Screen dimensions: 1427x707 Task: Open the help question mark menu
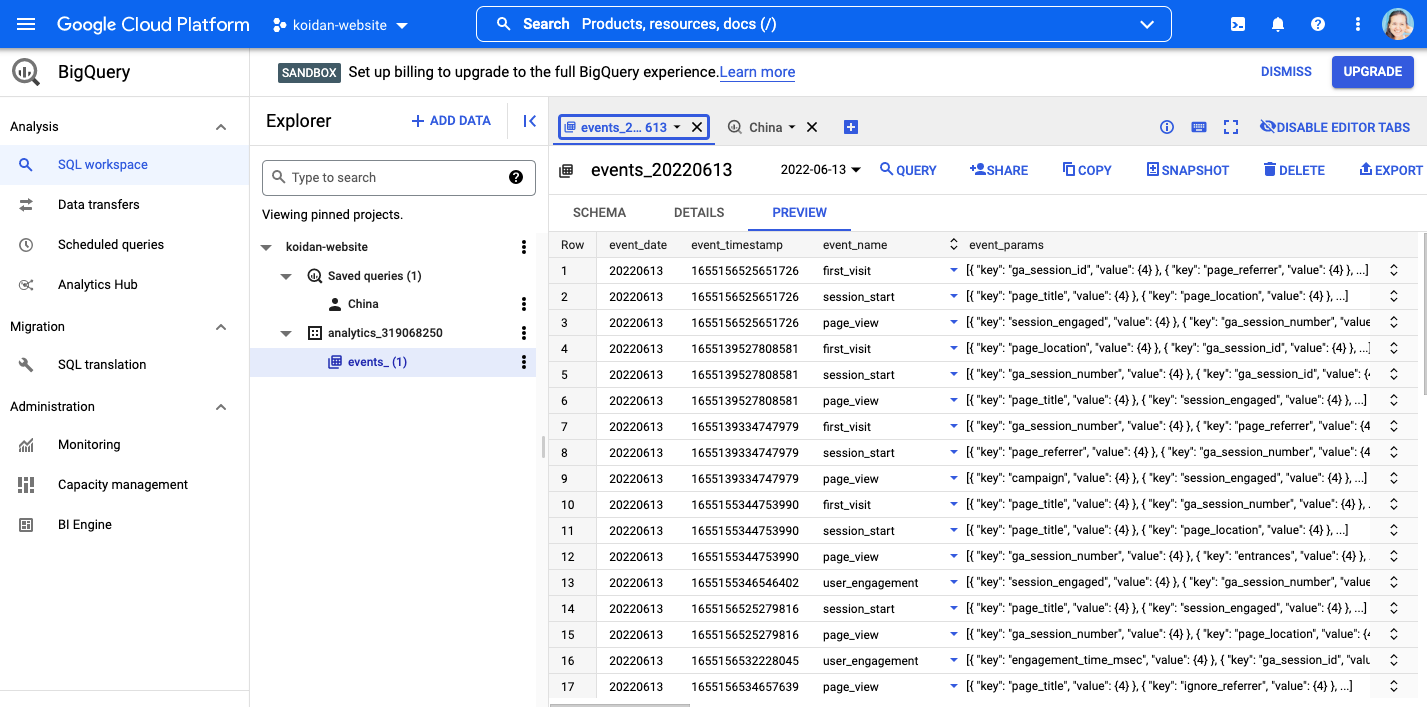coord(1318,24)
